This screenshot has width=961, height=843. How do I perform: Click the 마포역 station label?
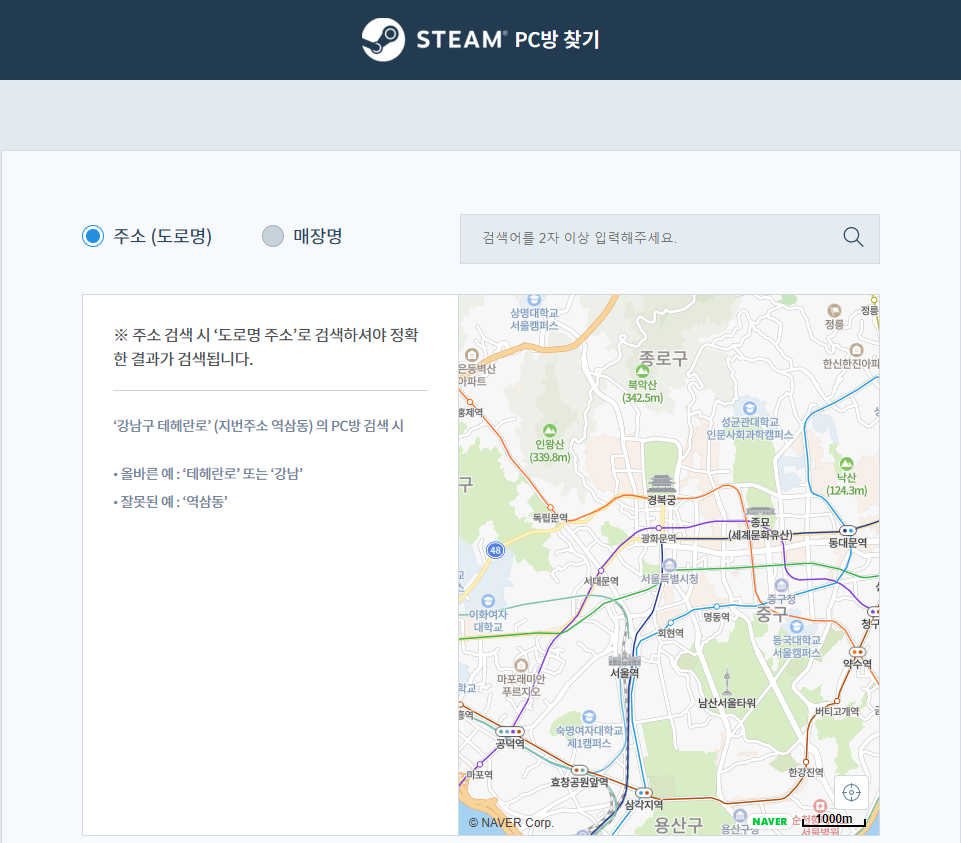[x=479, y=775]
